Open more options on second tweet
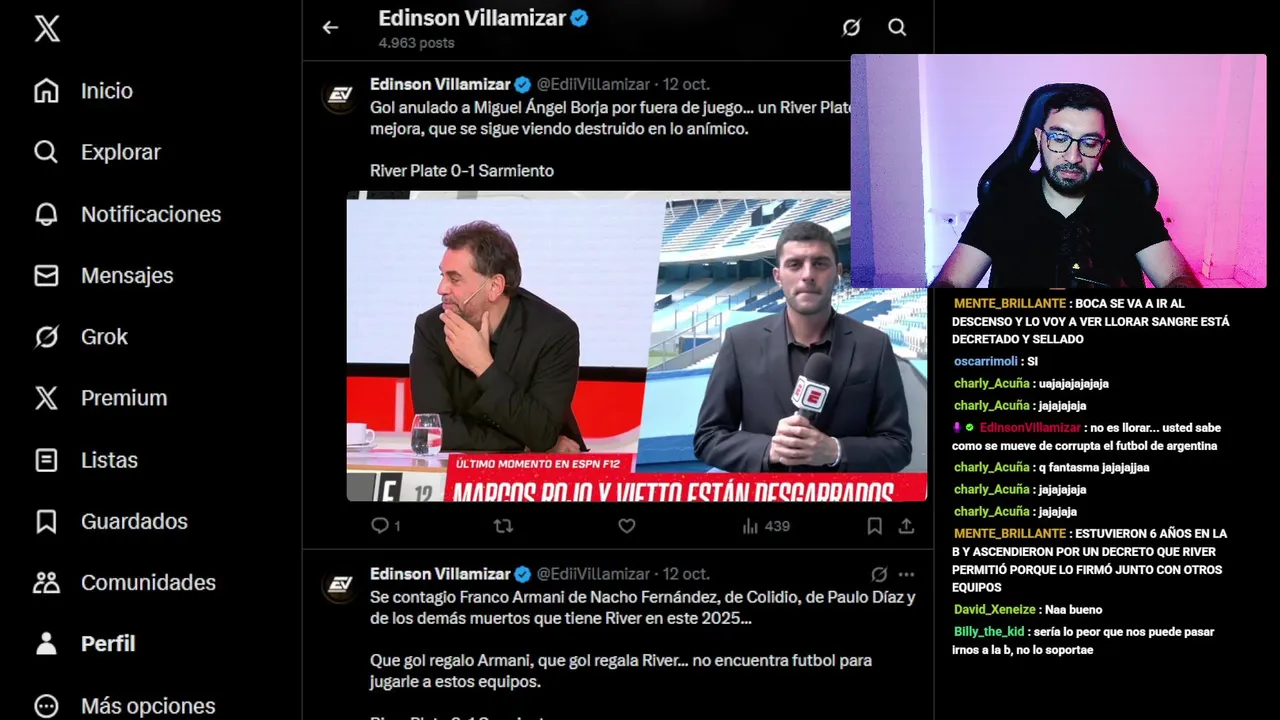 906,574
